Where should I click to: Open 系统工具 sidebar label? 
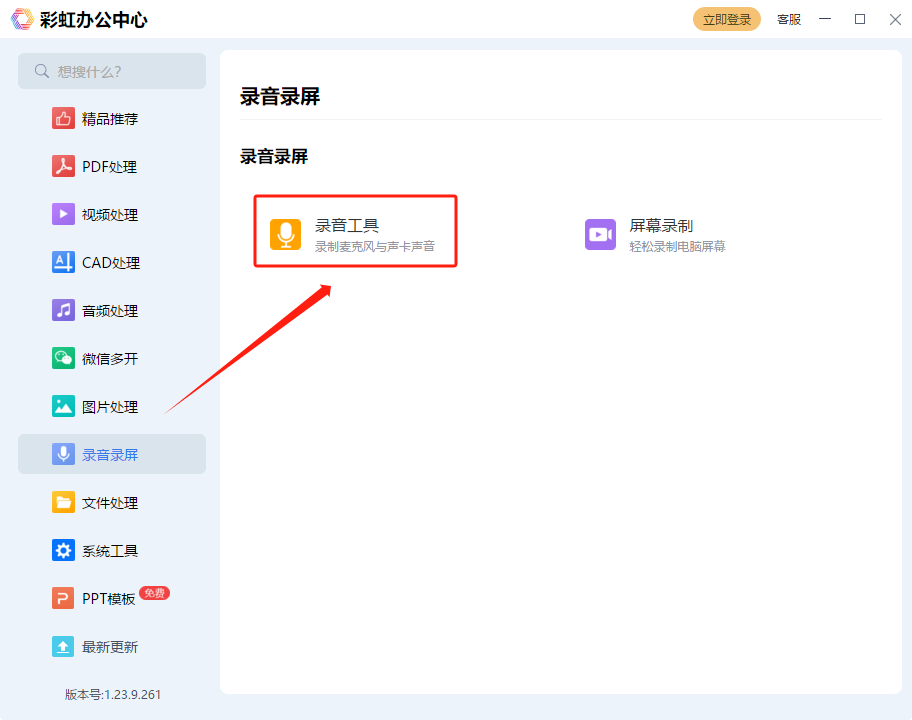110,551
